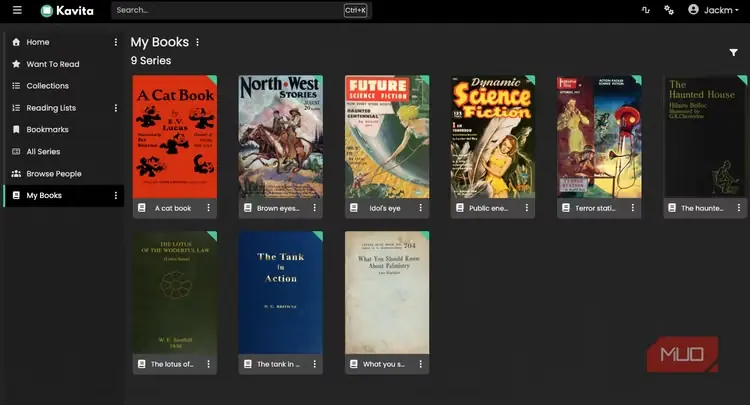
Task: Focus the Search field
Action: (x=241, y=10)
